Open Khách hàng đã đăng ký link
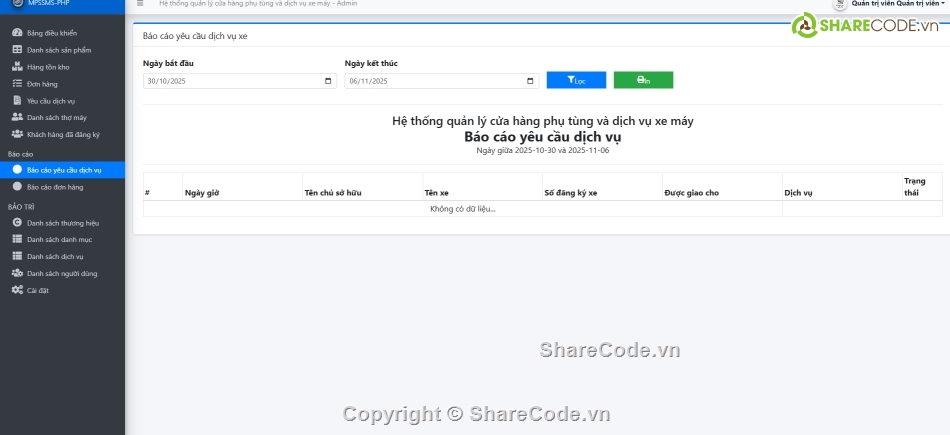This screenshot has width=950, height=435. coord(63,134)
